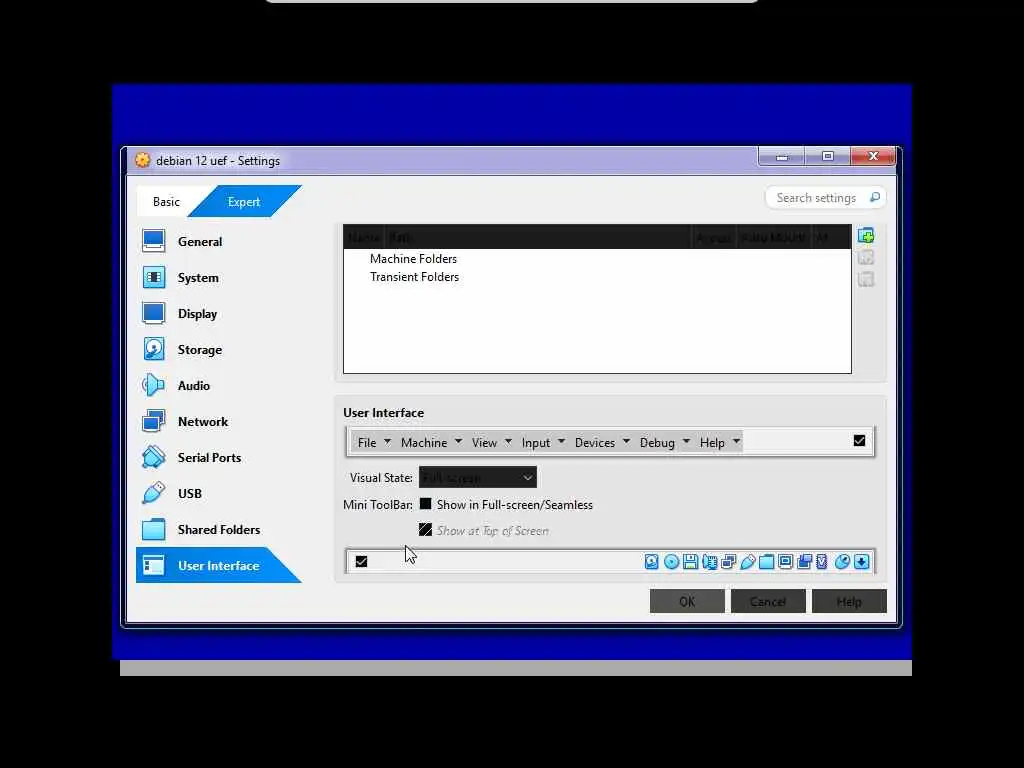Screen dimensions: 1024x768
Task: Select the User Interface settings section
Action: tap(219, 565)
